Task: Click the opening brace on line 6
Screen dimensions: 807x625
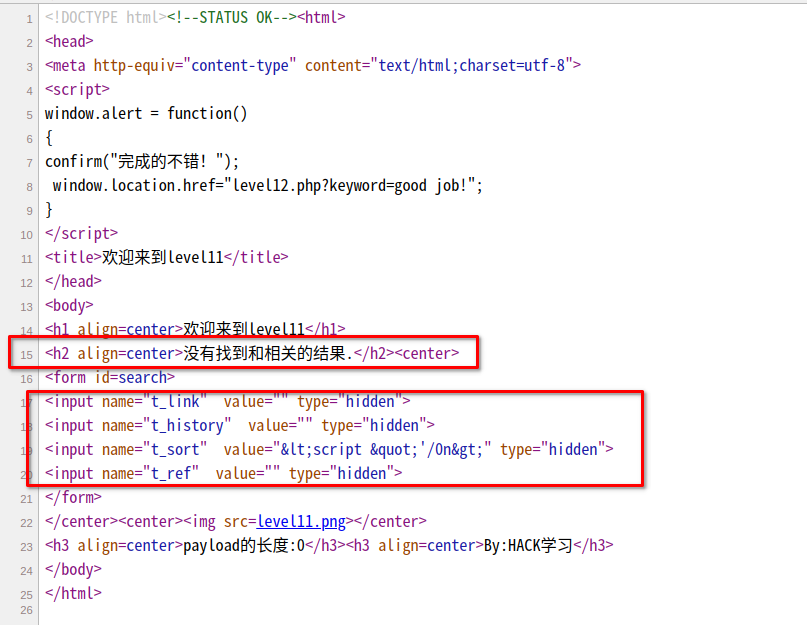Action: pyautogui.click(x=49, y=137)
